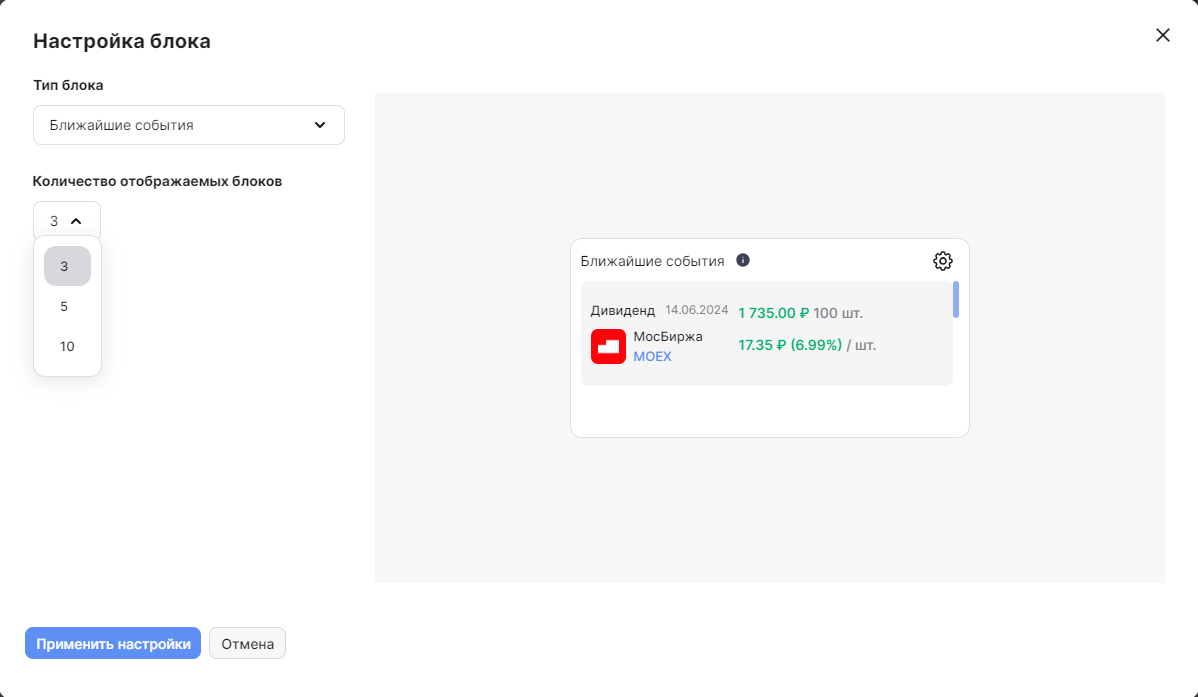Collapse the block count dropdown showing 3

(x=67, y=221)
